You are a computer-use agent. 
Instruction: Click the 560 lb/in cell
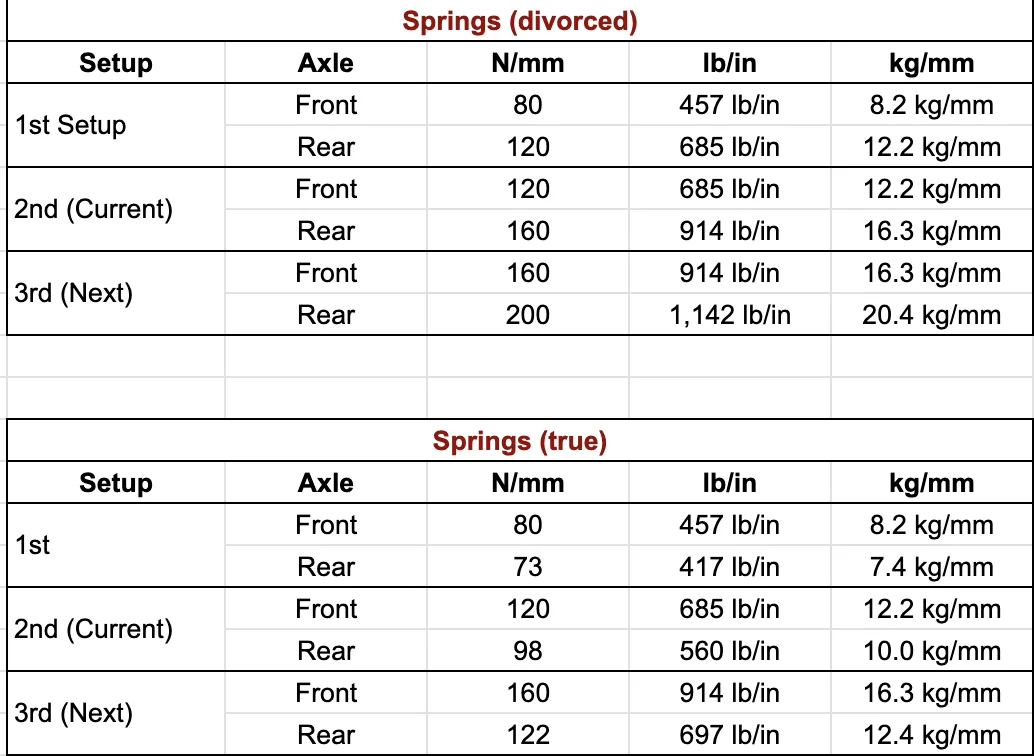coord(730,650)
